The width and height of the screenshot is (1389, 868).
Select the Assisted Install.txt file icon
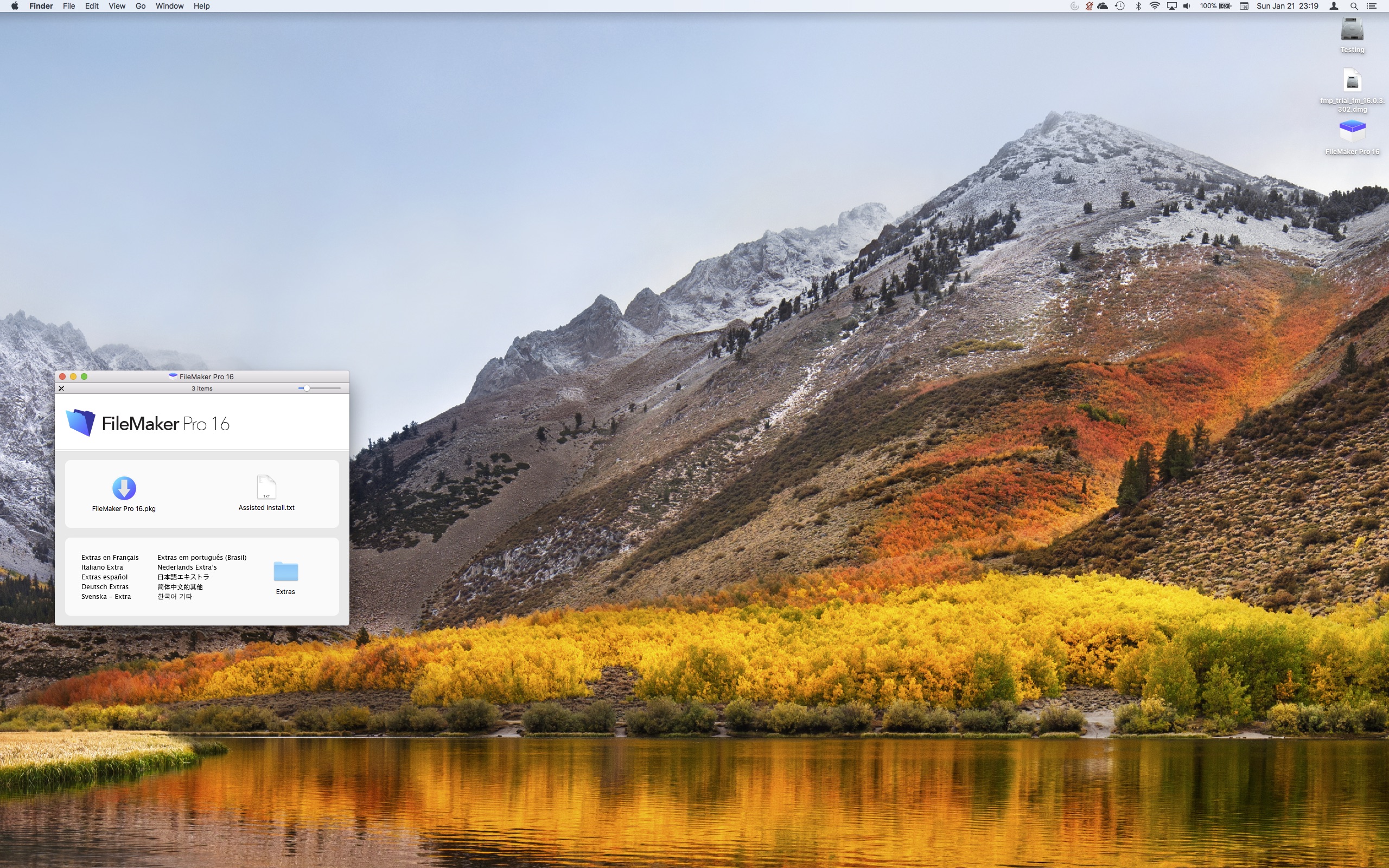point(266,487)
